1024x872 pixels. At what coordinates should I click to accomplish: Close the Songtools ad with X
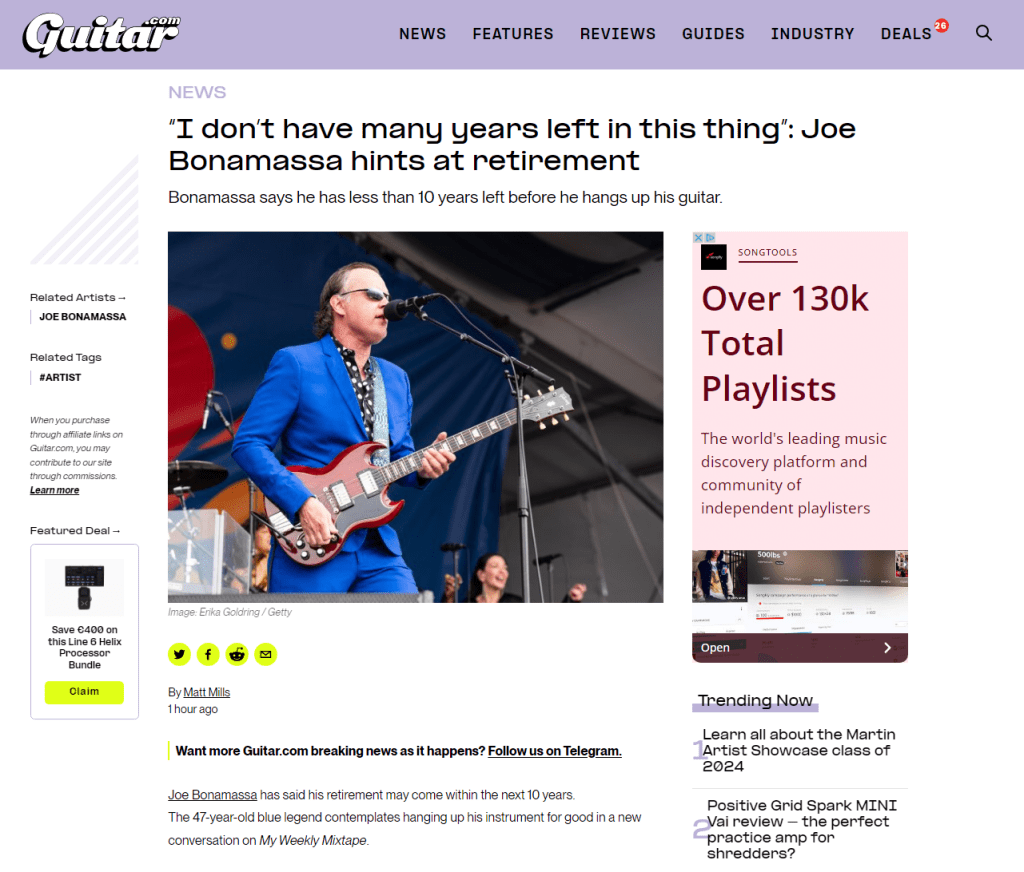pyautogui.click(x=697, y=238)
